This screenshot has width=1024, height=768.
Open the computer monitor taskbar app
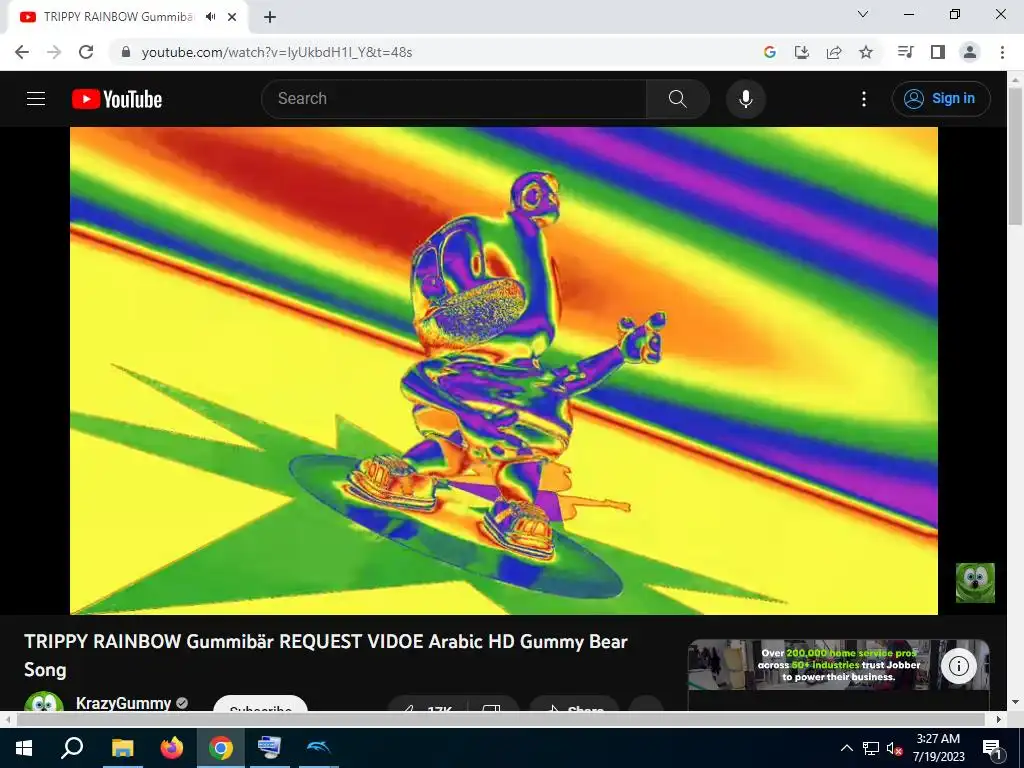[270, 748]
